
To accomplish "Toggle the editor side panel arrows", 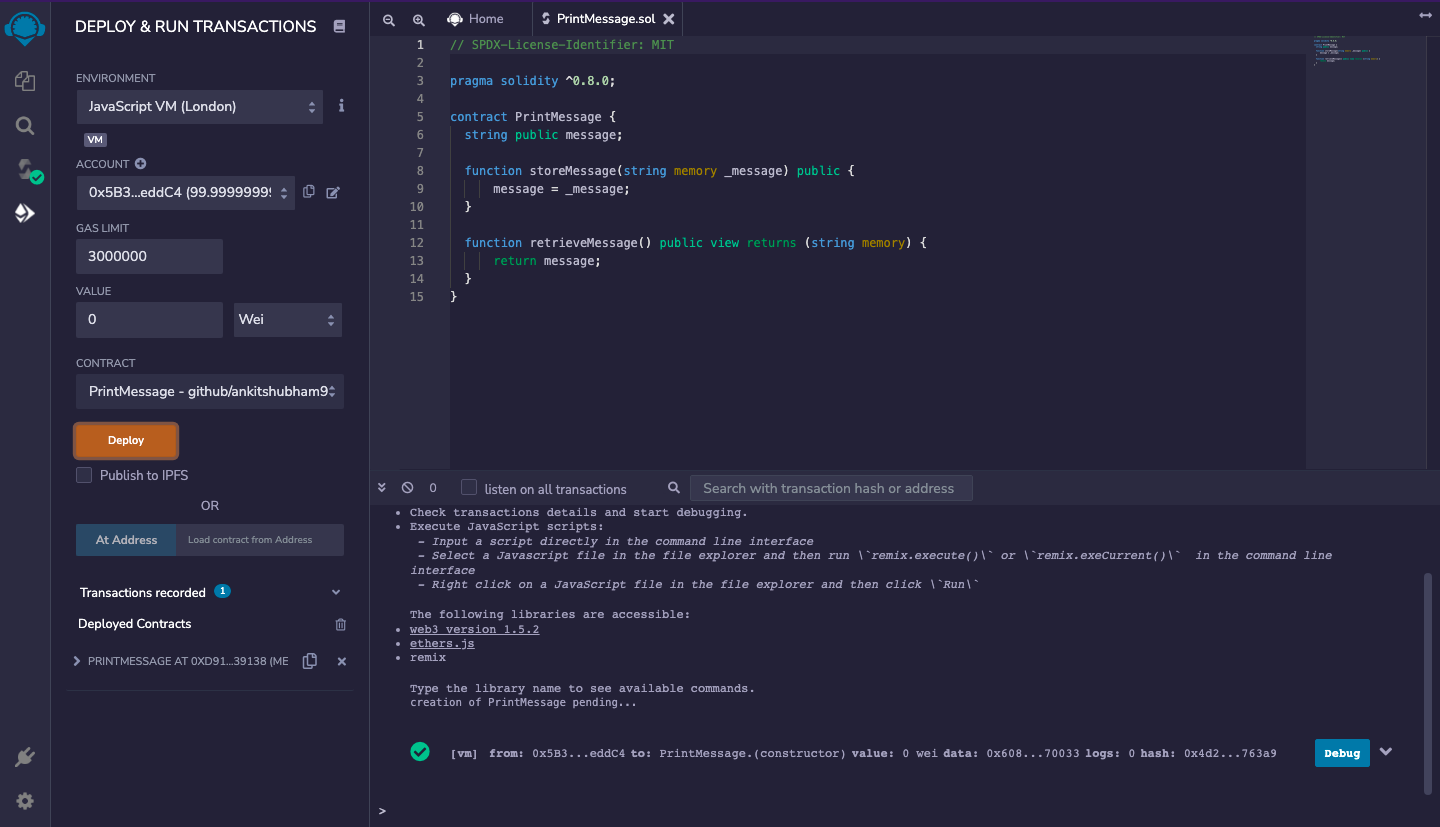I will point(1425,15).
